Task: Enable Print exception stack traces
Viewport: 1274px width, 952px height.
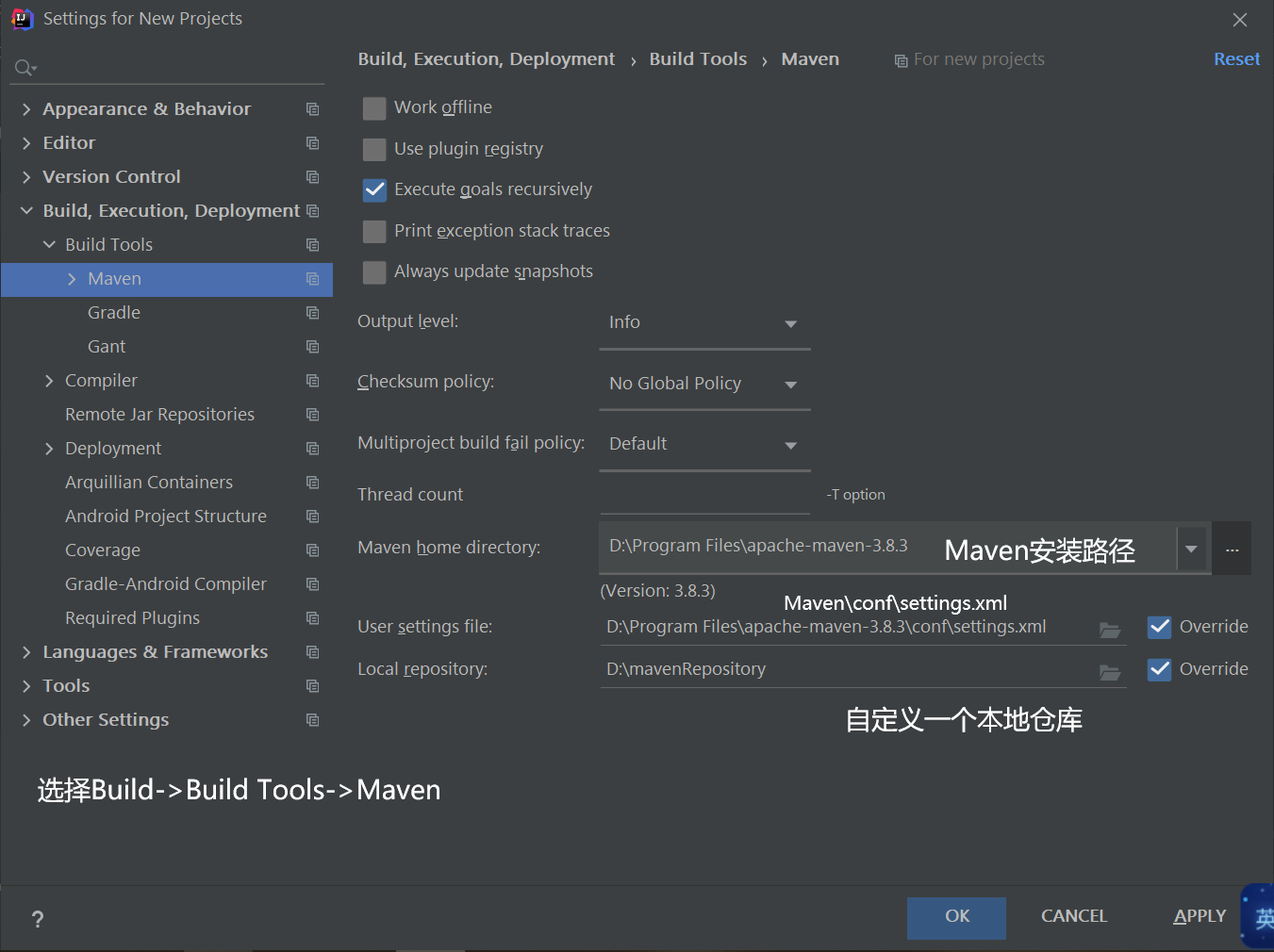Action: point(374,232)
